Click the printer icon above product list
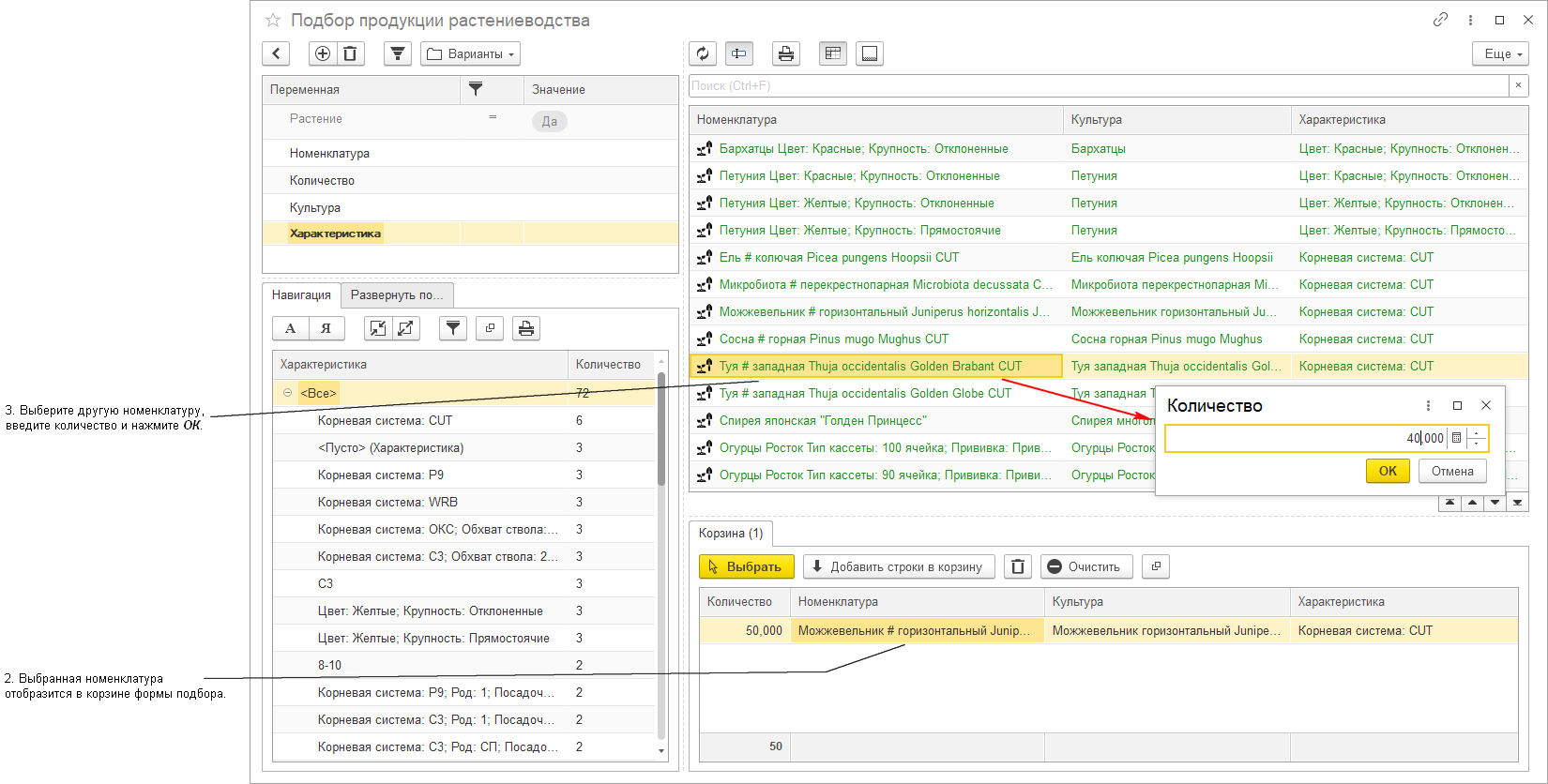1548x784 pixels. 785,53
